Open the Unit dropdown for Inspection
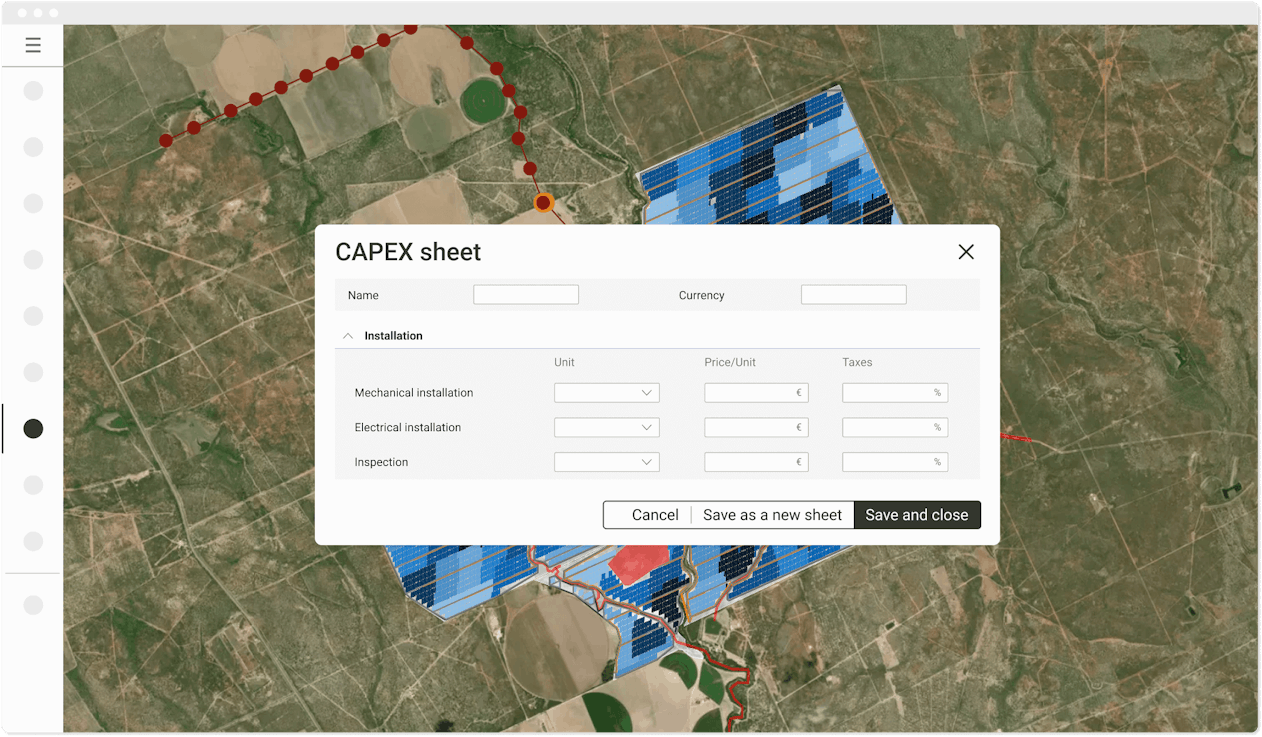The image size is (1262, 737). (x=606, y=461)
